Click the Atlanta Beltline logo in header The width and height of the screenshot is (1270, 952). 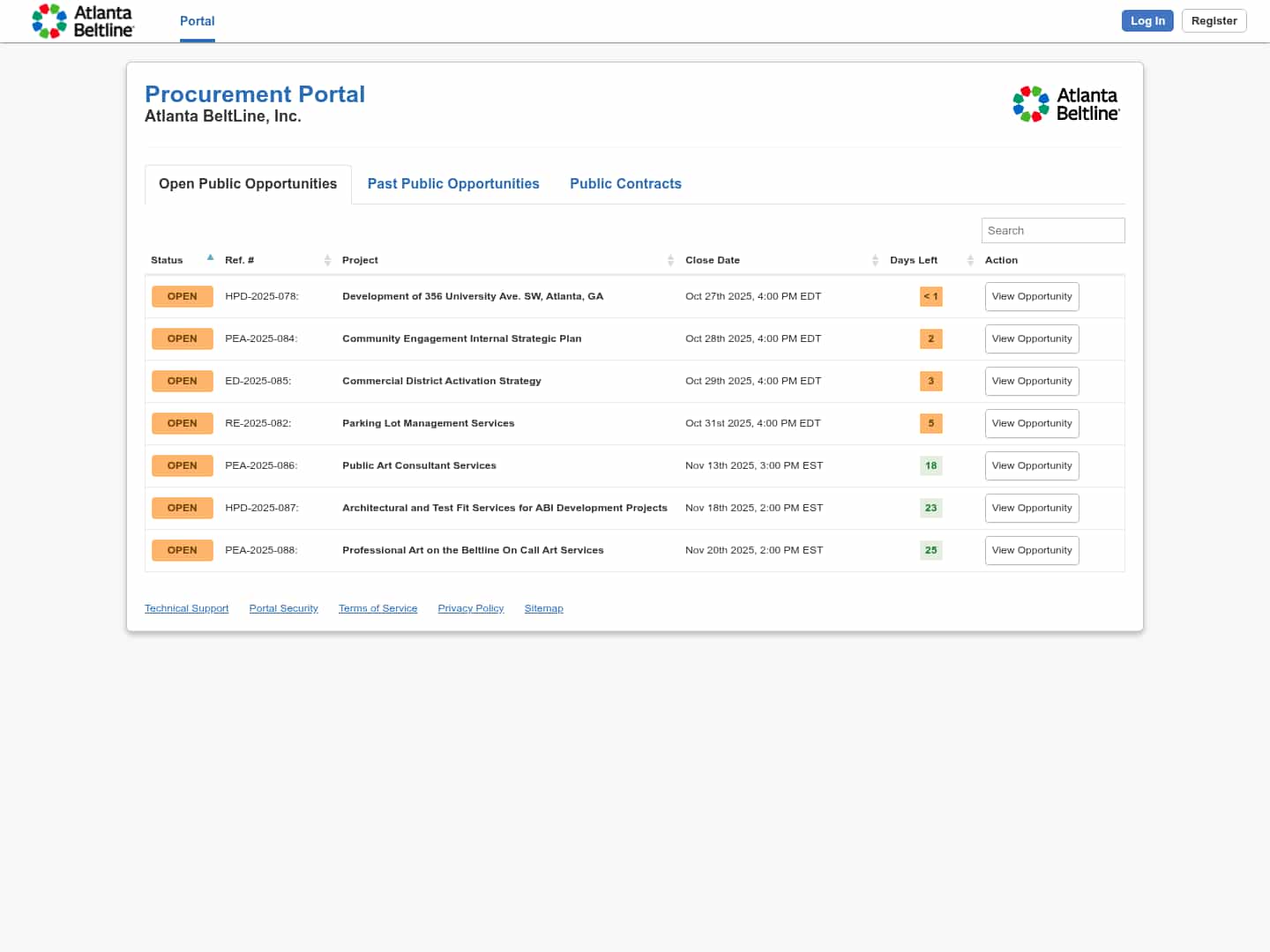(x=83, y=21)
